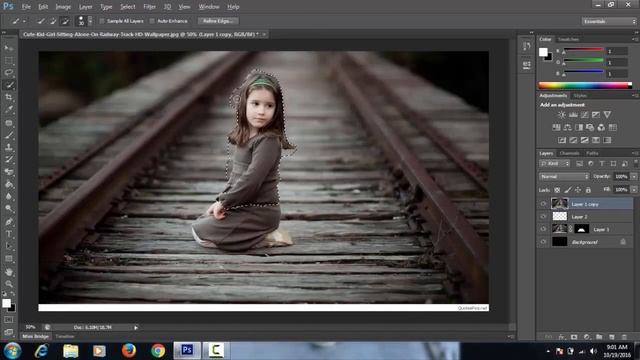Open the blending mode Normal dropdown
This screenshot has height=360, width=640.
pos(564,176)
